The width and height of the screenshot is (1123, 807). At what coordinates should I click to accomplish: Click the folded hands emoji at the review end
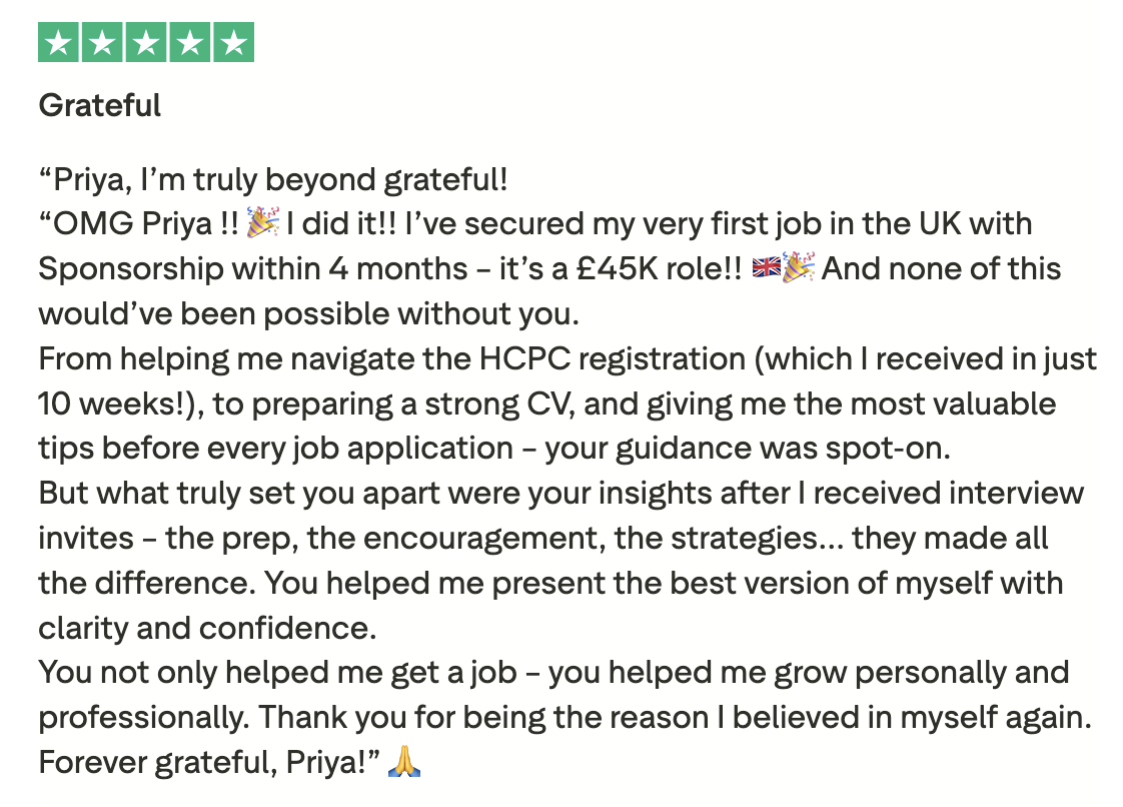click(404, 762)
